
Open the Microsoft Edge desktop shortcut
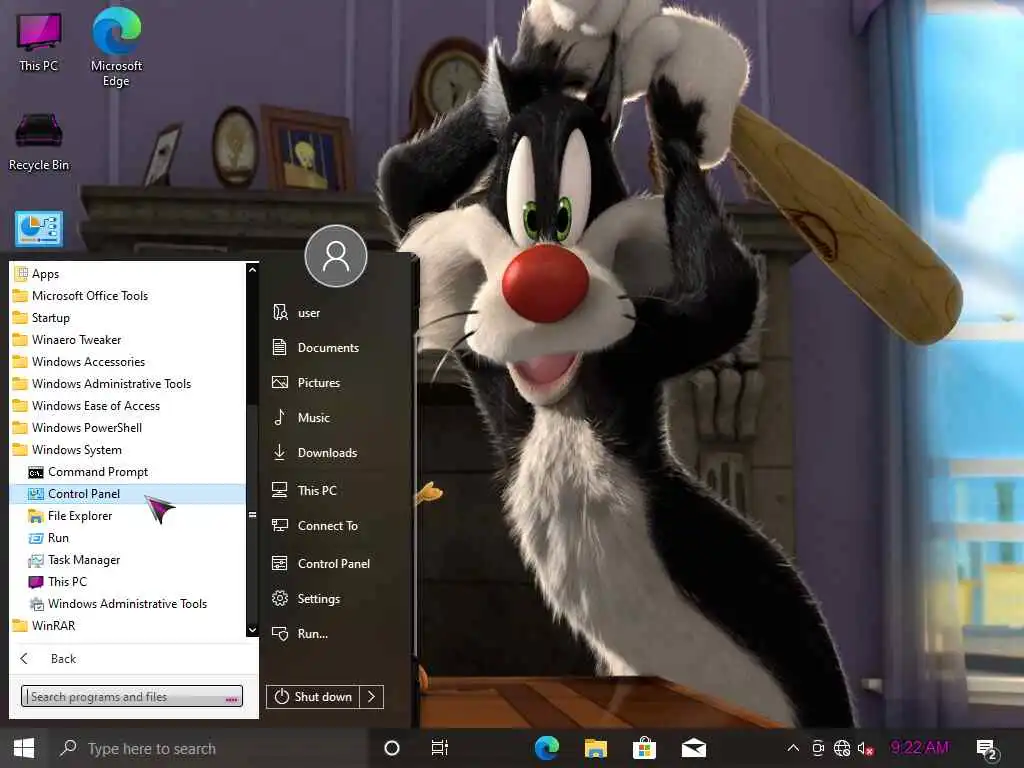116,47
